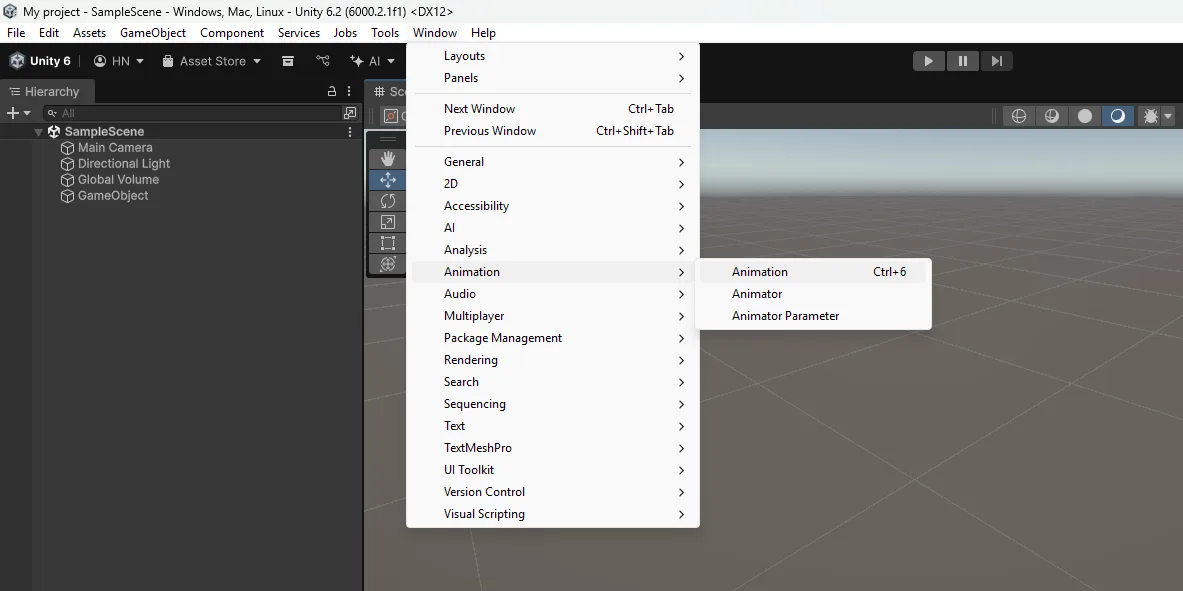Select the Hand view tool

[x=388, y=159]
